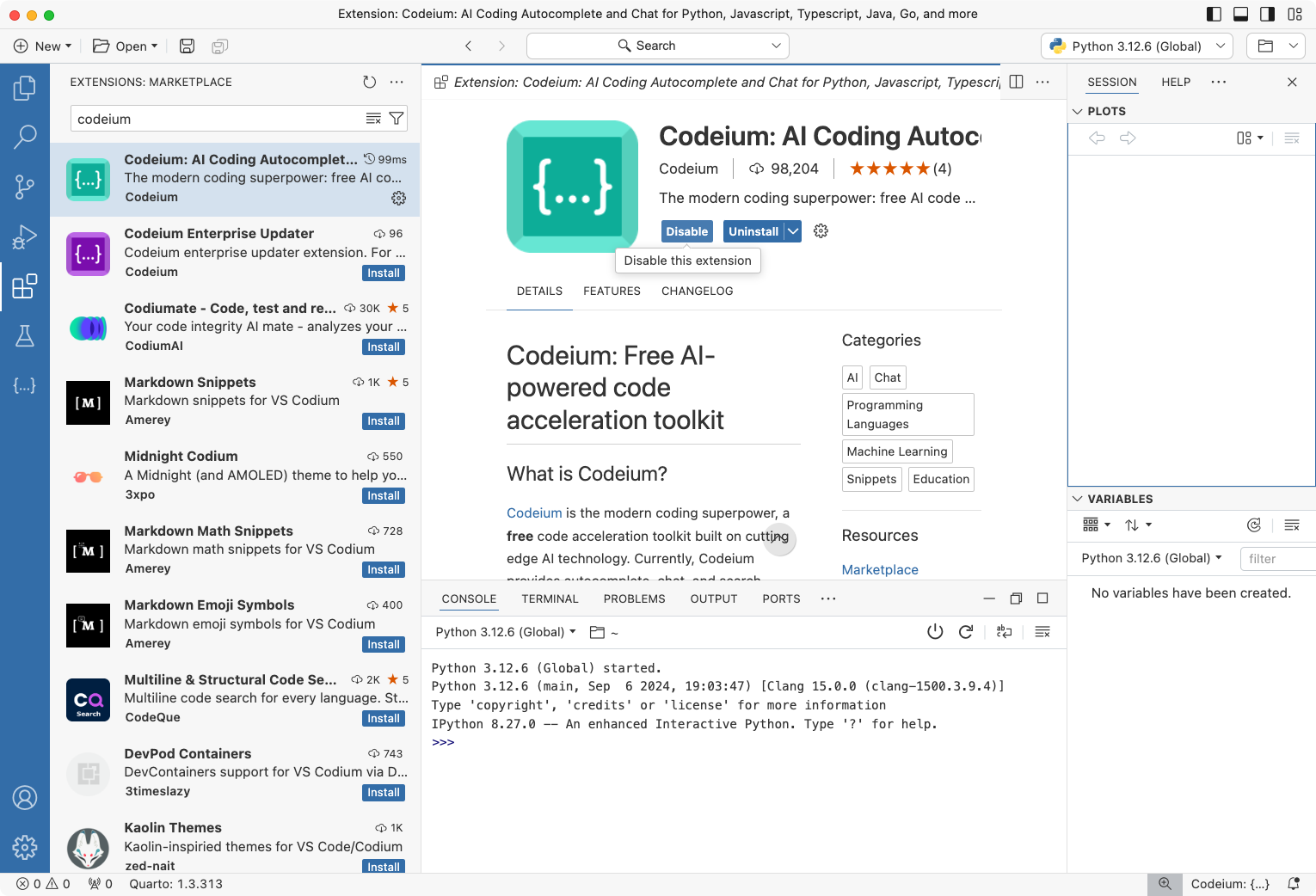
Task: Open the Marketplace resource link
Action: click(879, 569)
